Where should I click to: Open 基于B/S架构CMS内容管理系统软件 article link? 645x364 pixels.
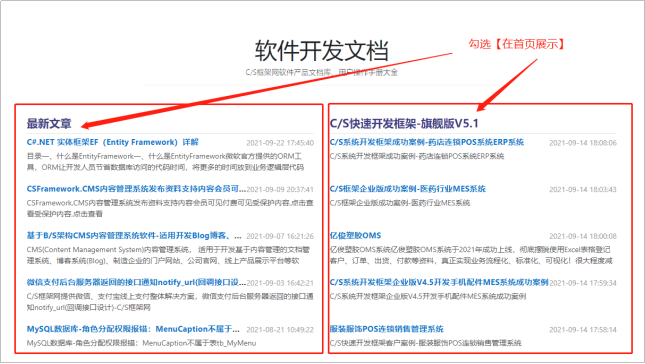134,236
